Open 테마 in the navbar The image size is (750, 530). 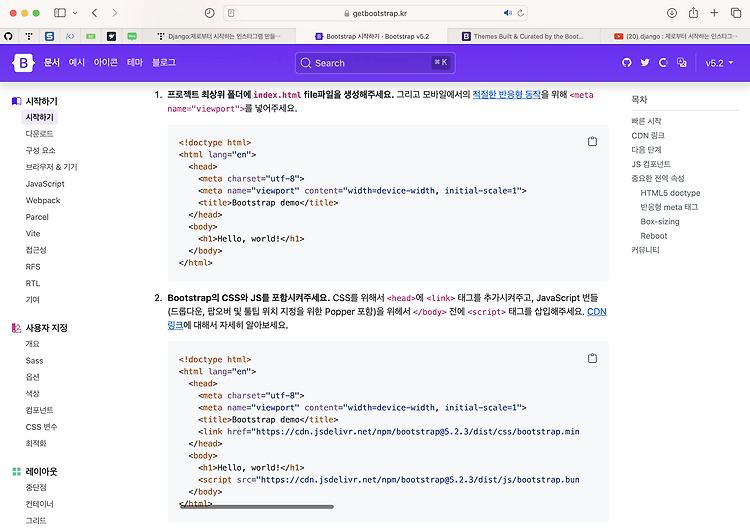(x=135, y=62)
